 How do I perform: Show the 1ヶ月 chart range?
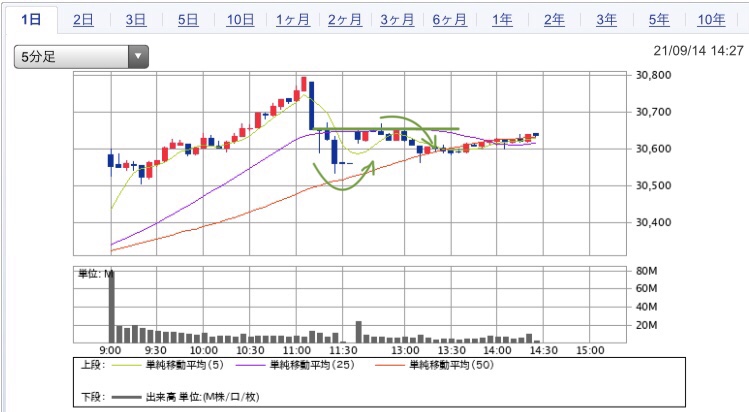pyautogui.click(x=293, y=20)
